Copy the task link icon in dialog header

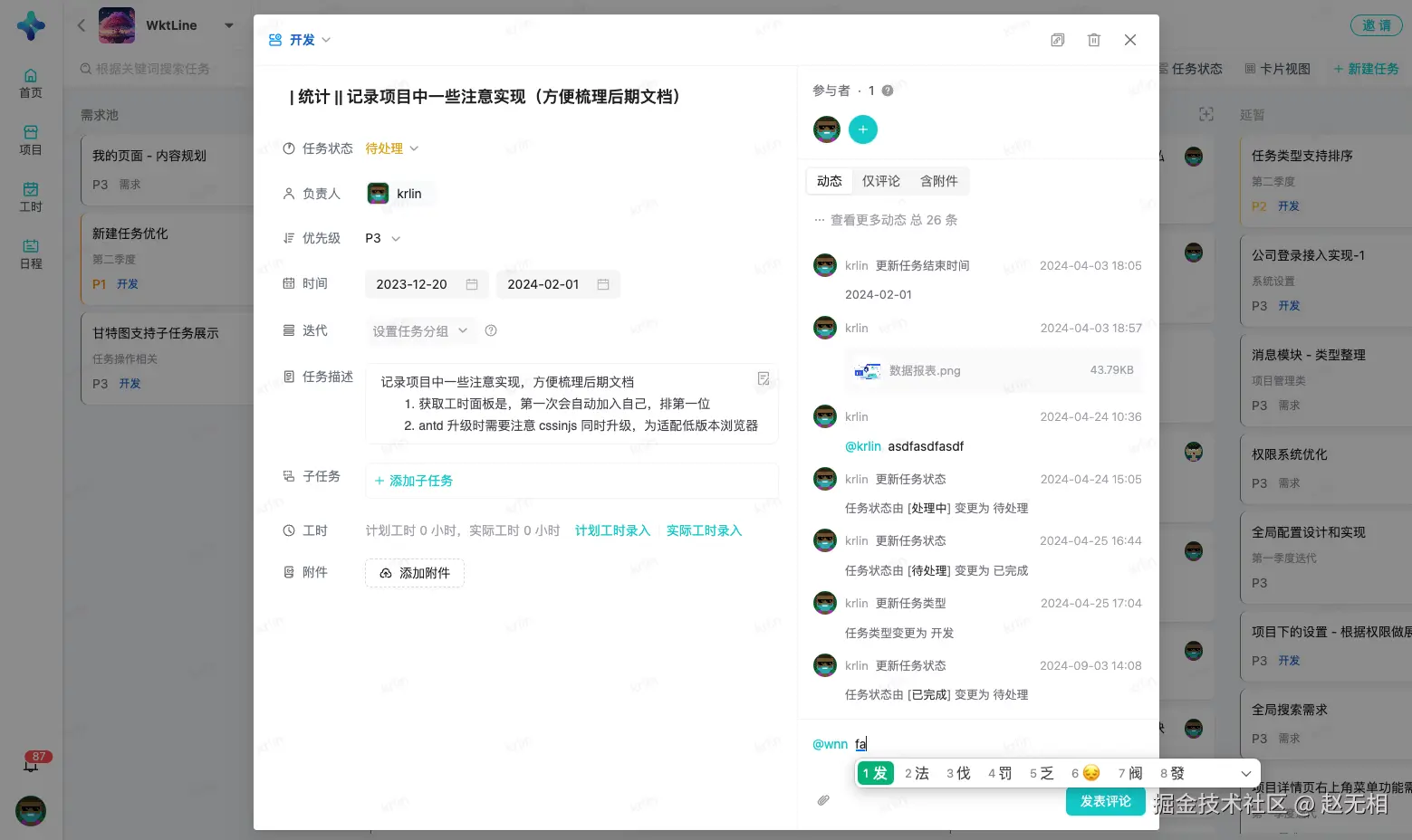point(1057,40)
